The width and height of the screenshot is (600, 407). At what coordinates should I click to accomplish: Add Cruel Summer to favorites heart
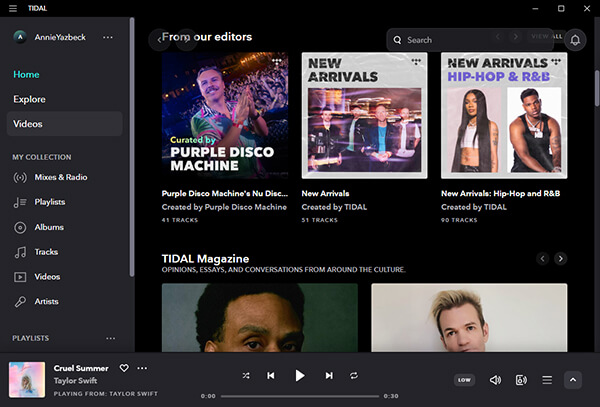[x=124, y=368]
